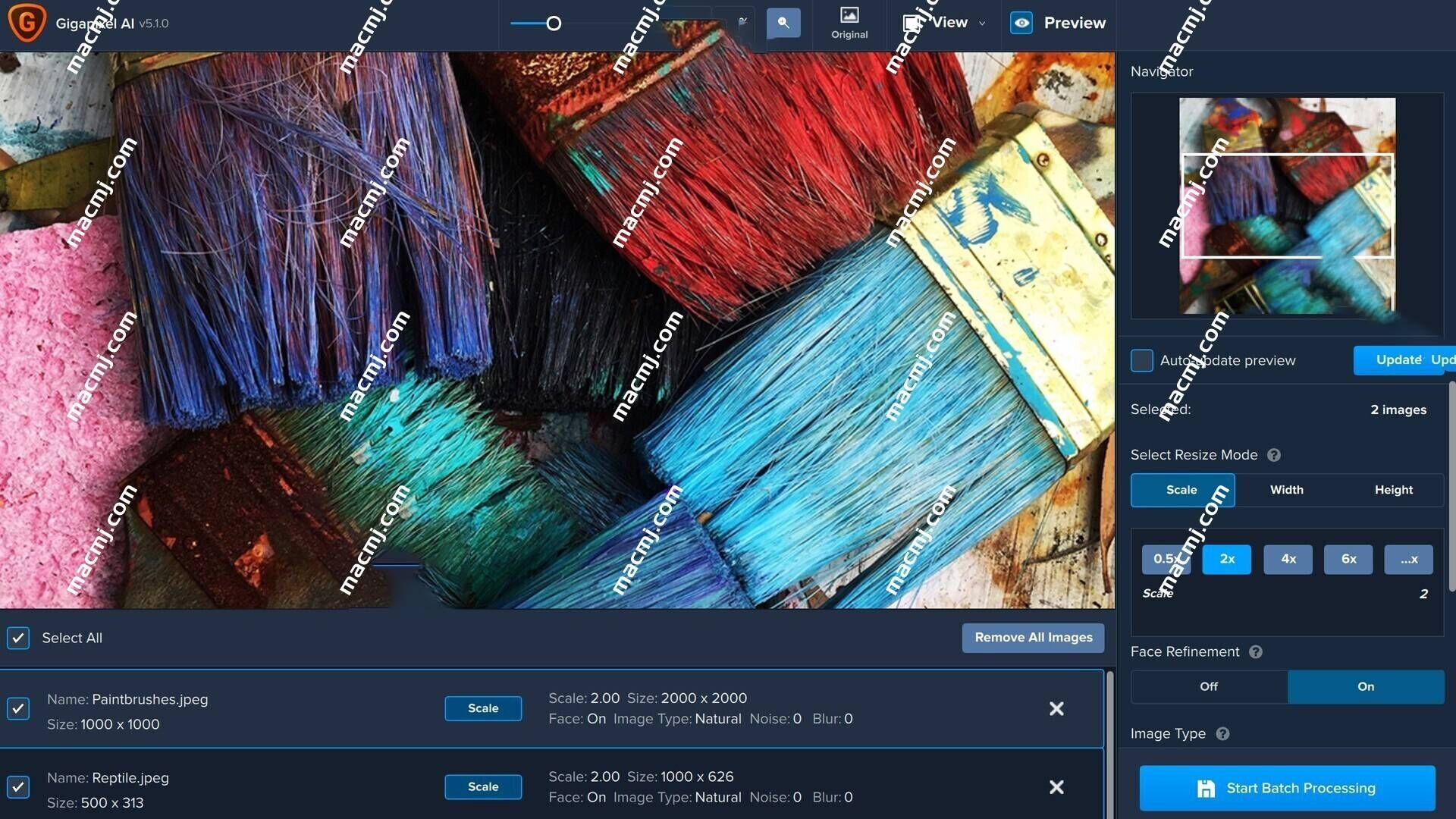Drag the zoom level slider
Image resolution: width=1456 pixels, height=819 pixels.
[x=551, y=22]
